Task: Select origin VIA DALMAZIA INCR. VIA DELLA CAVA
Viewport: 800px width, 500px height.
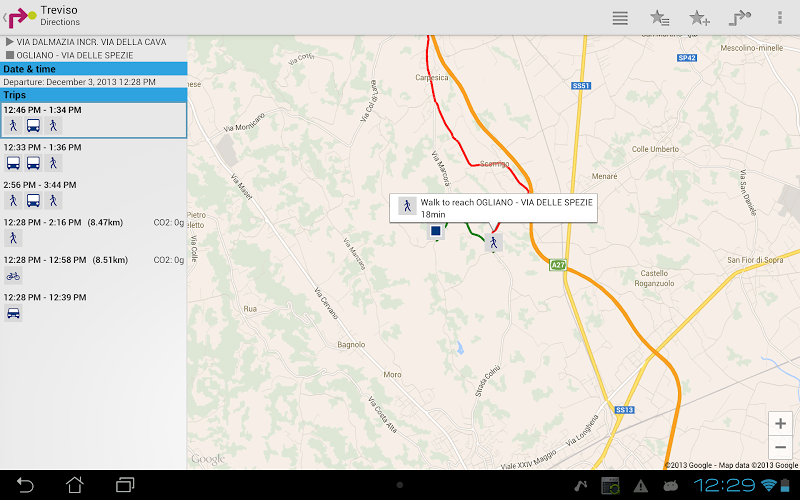Action: (x=93, y=42)
